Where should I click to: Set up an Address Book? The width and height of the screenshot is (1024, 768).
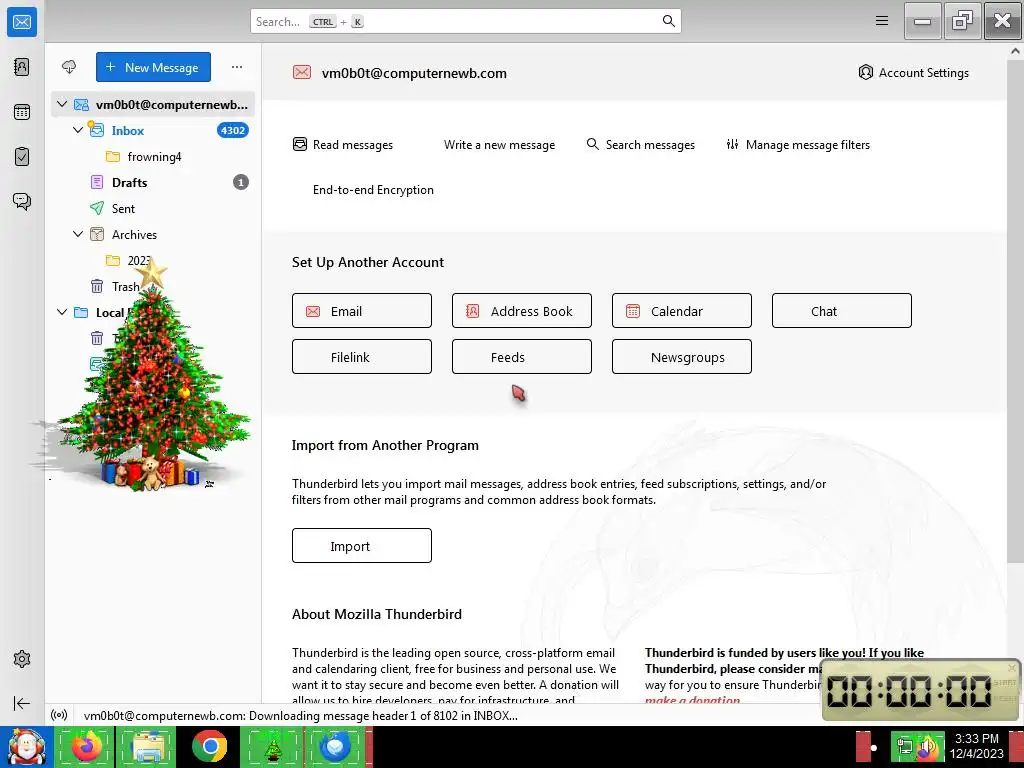[x=522, y=311]
